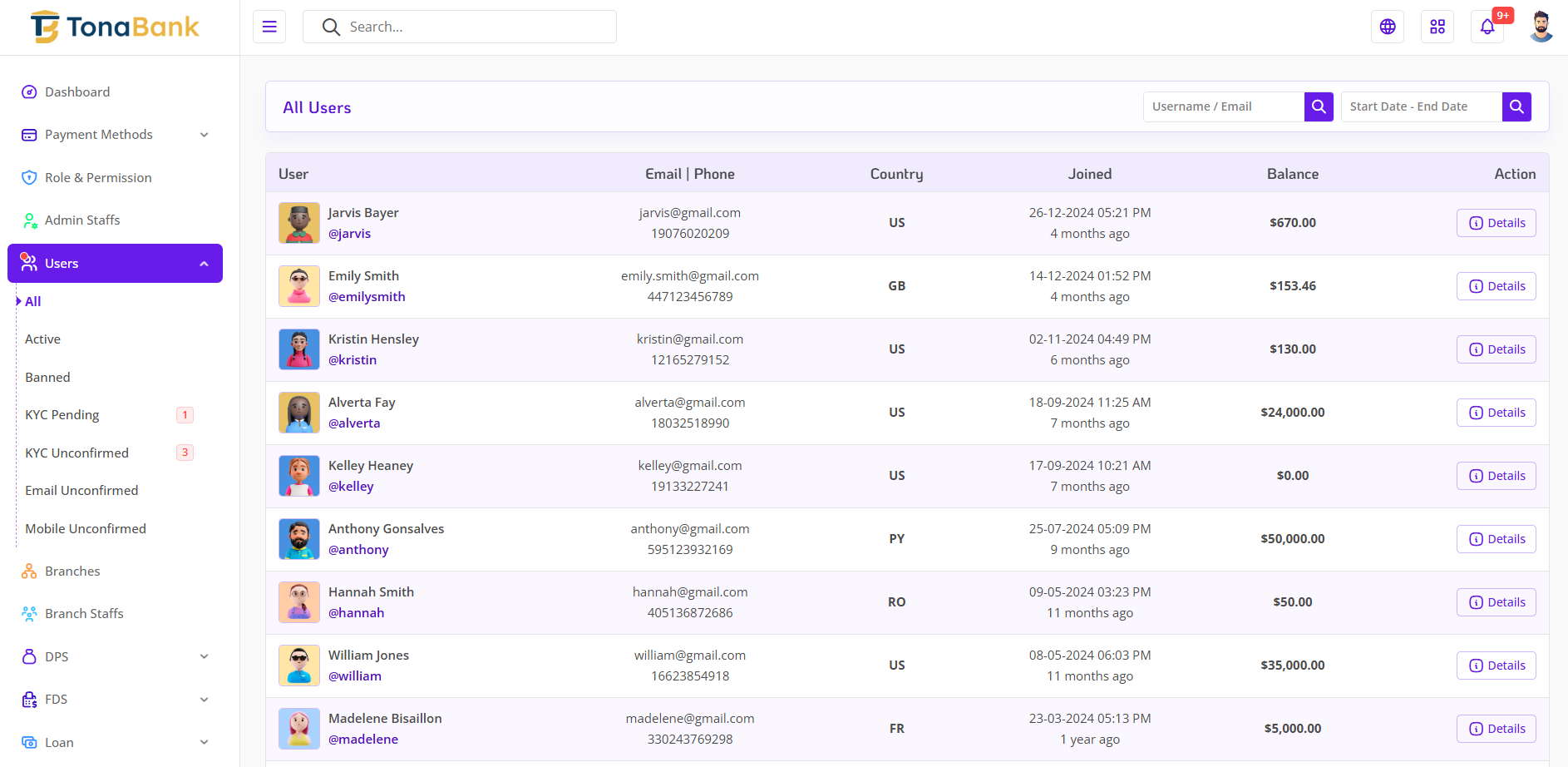Viewport: 1568px width, 767px height.
Task: Collapse the Users sidebar section
Action: (115, 264)
